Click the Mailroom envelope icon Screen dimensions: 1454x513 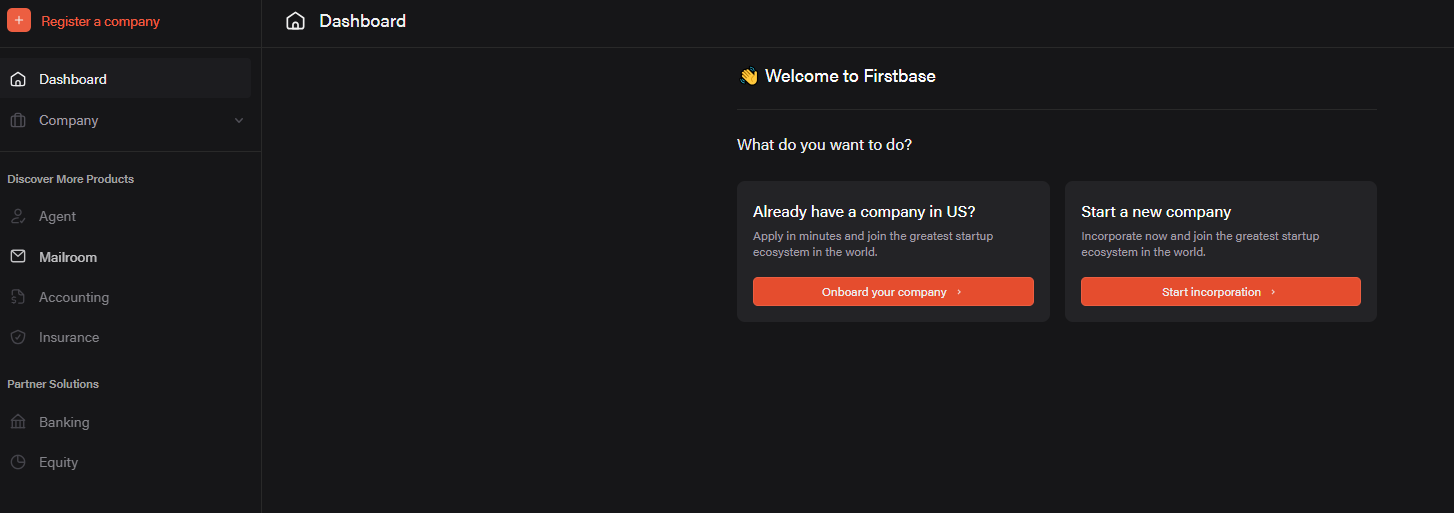point(18,257)
